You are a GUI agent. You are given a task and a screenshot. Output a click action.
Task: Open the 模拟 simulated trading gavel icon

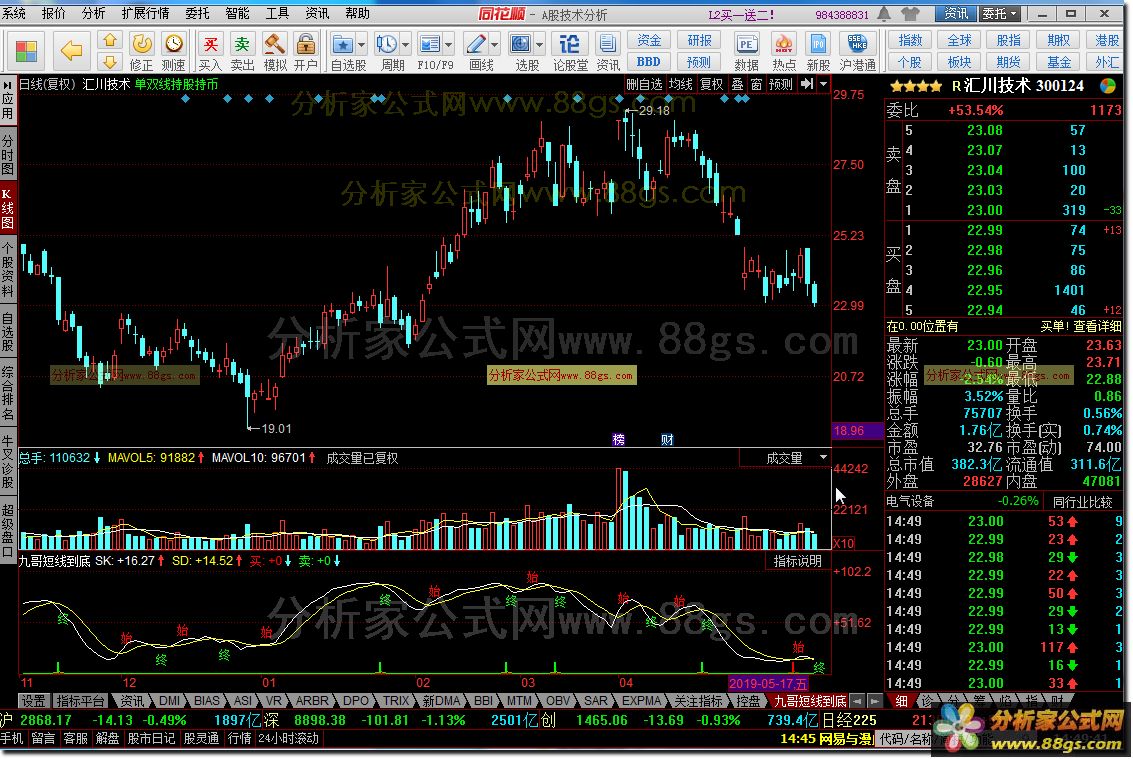coord(274,45)
